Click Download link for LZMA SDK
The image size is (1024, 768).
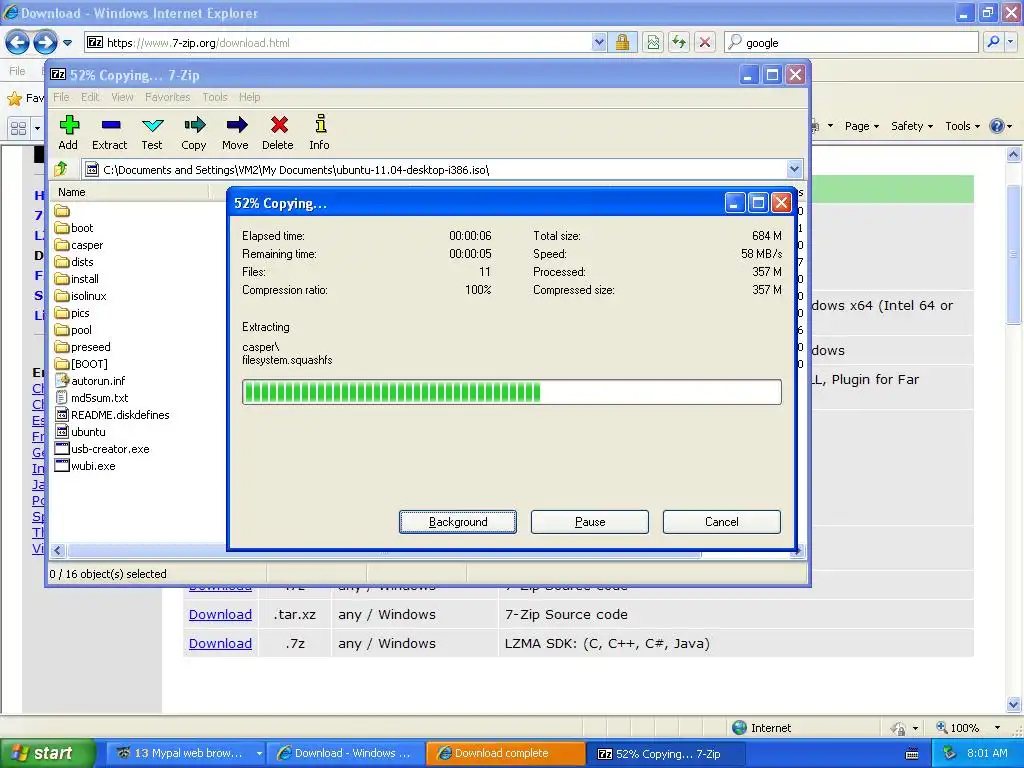click(x=220, y=643)
